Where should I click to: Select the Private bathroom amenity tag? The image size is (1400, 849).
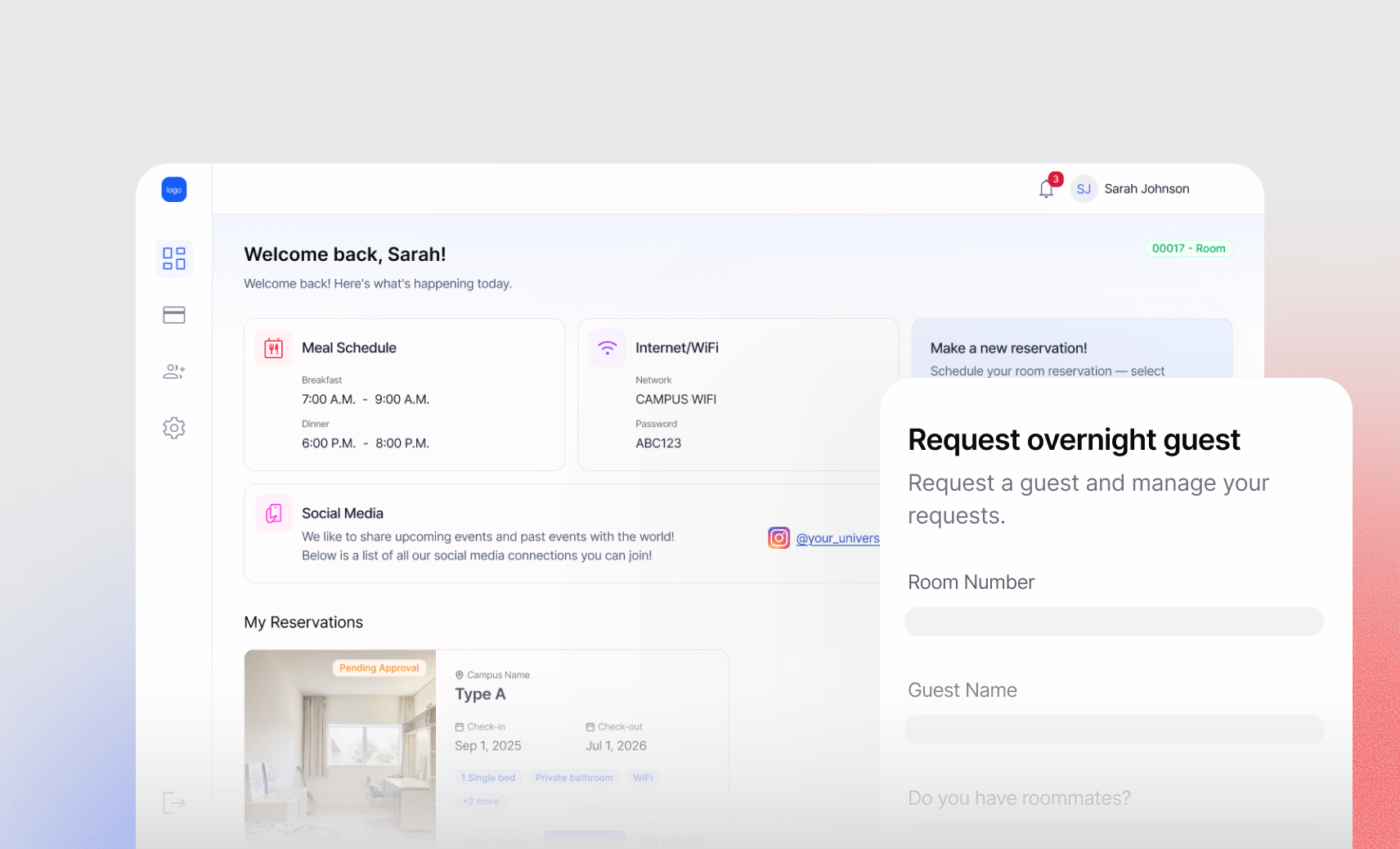click(x=574, y=777)
